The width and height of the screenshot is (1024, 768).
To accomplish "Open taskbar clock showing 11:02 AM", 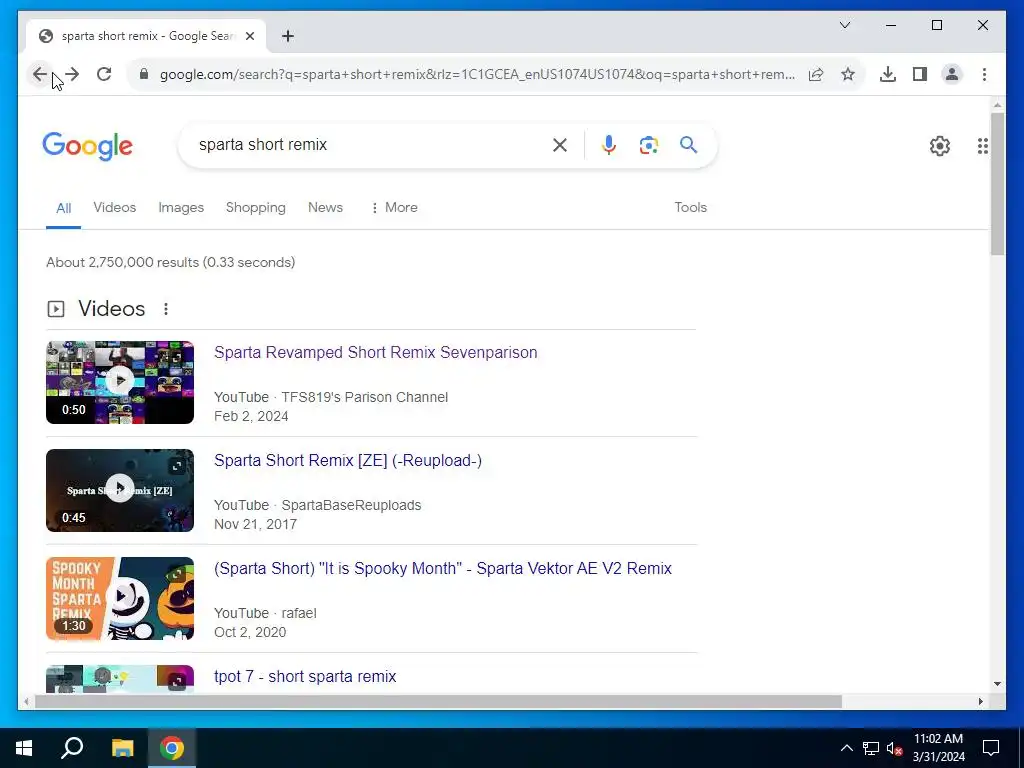I will pyautogui.click(x=938, y=748).
